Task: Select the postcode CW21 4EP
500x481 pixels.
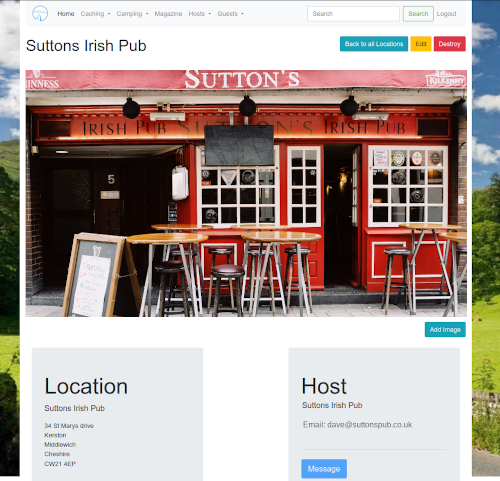Action: tap(60, 464)
